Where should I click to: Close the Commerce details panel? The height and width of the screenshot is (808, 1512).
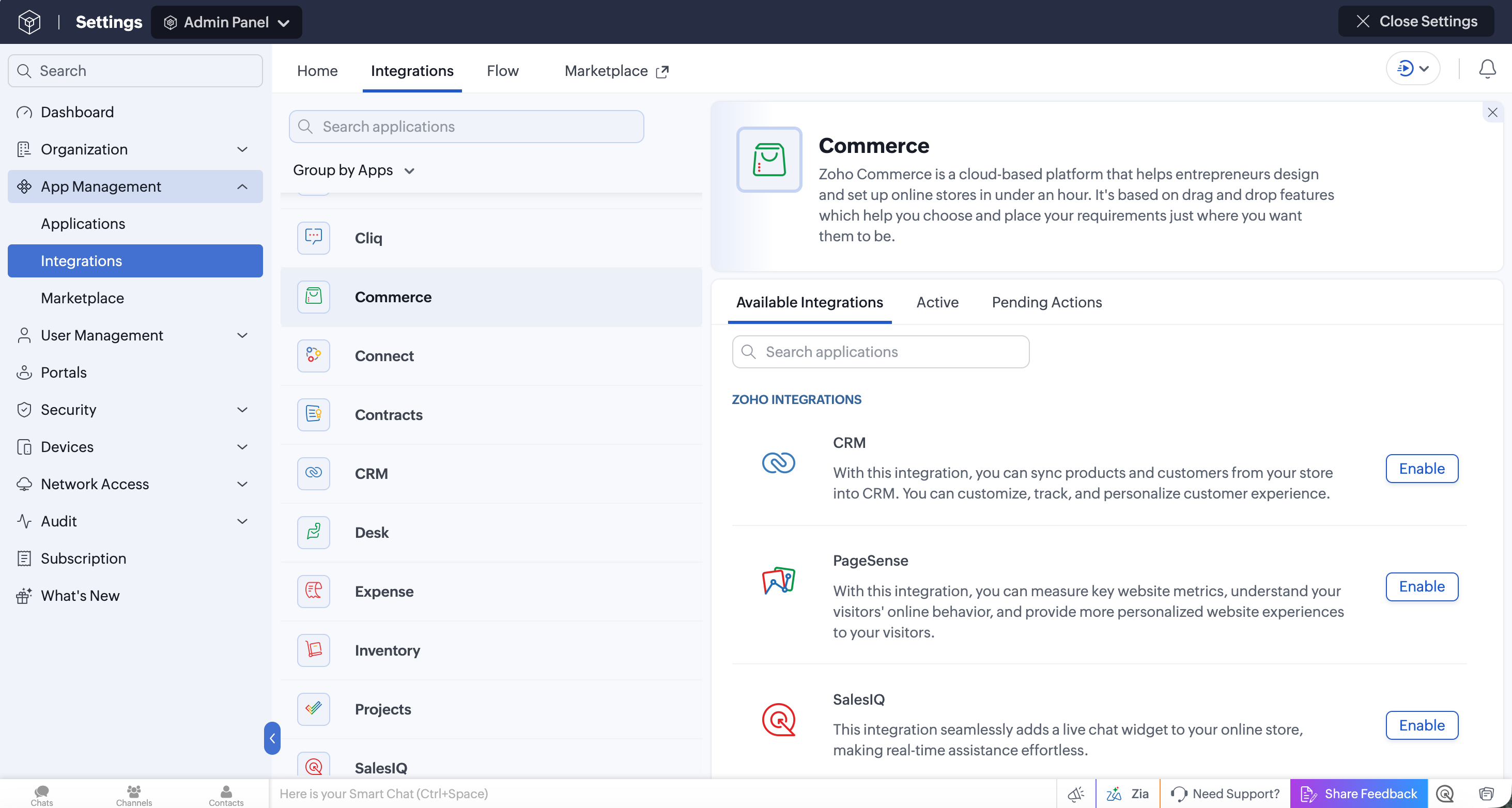click(x=1492, y=112)
